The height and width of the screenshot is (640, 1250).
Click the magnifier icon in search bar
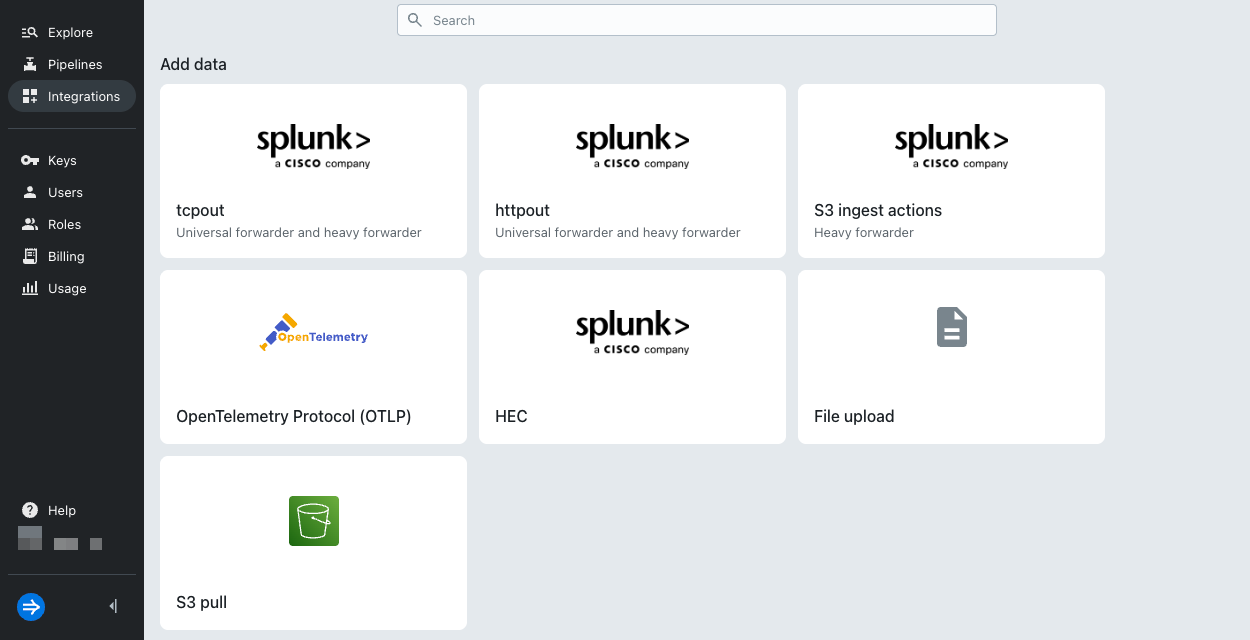tap(415, 20)
